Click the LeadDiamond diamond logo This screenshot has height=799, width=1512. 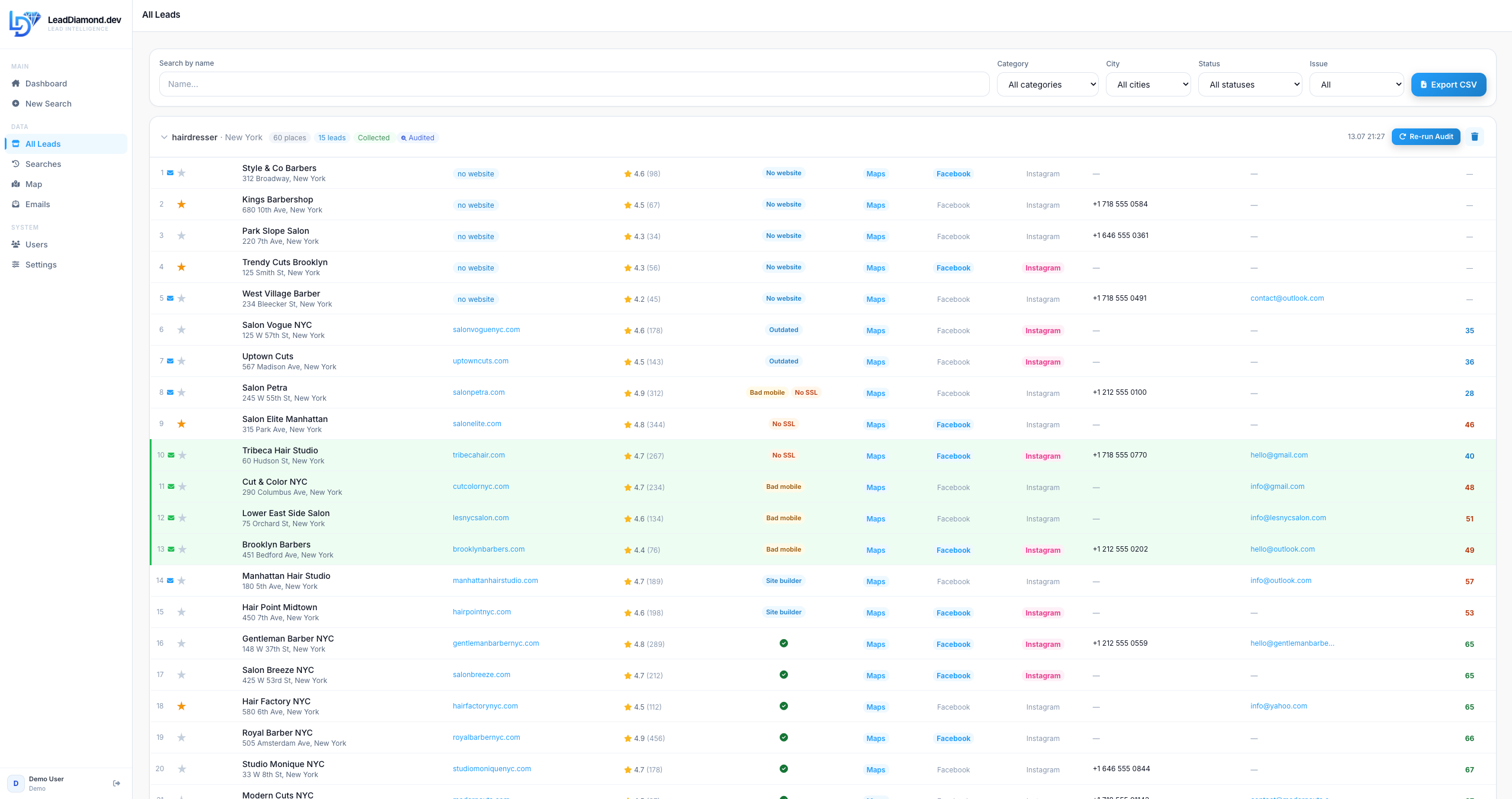click(25, 24)
